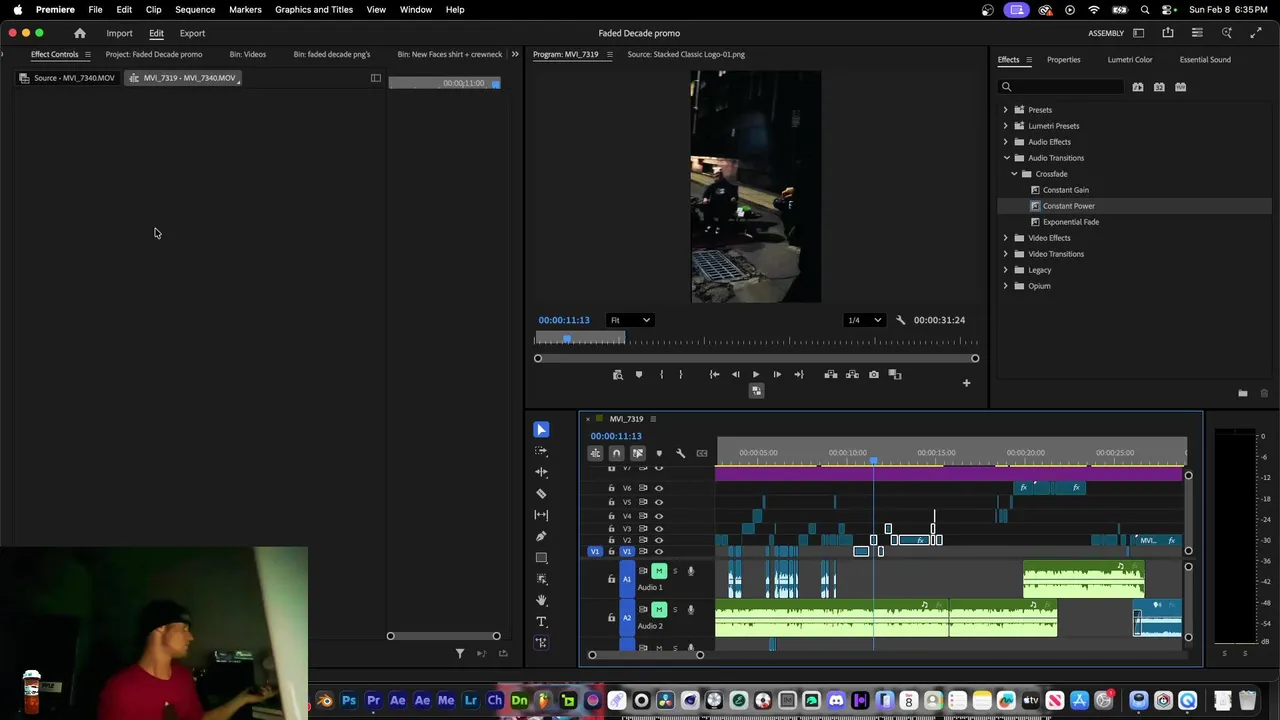The height and width of the screenshot is (720, 1280).
Task: Collapse the Audio Transitions folder
Action: [1006, 158]
